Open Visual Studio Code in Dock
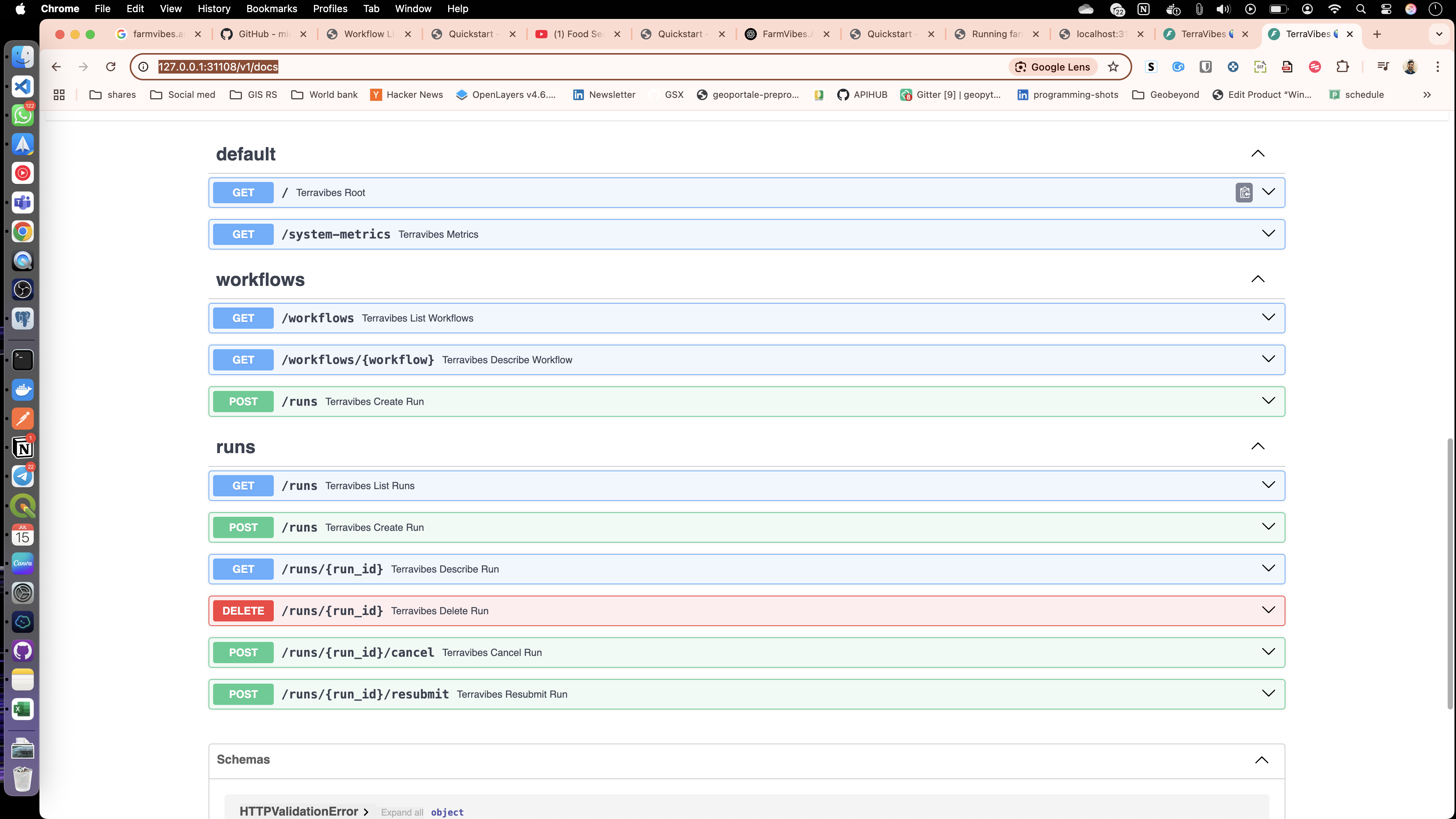 23,86
